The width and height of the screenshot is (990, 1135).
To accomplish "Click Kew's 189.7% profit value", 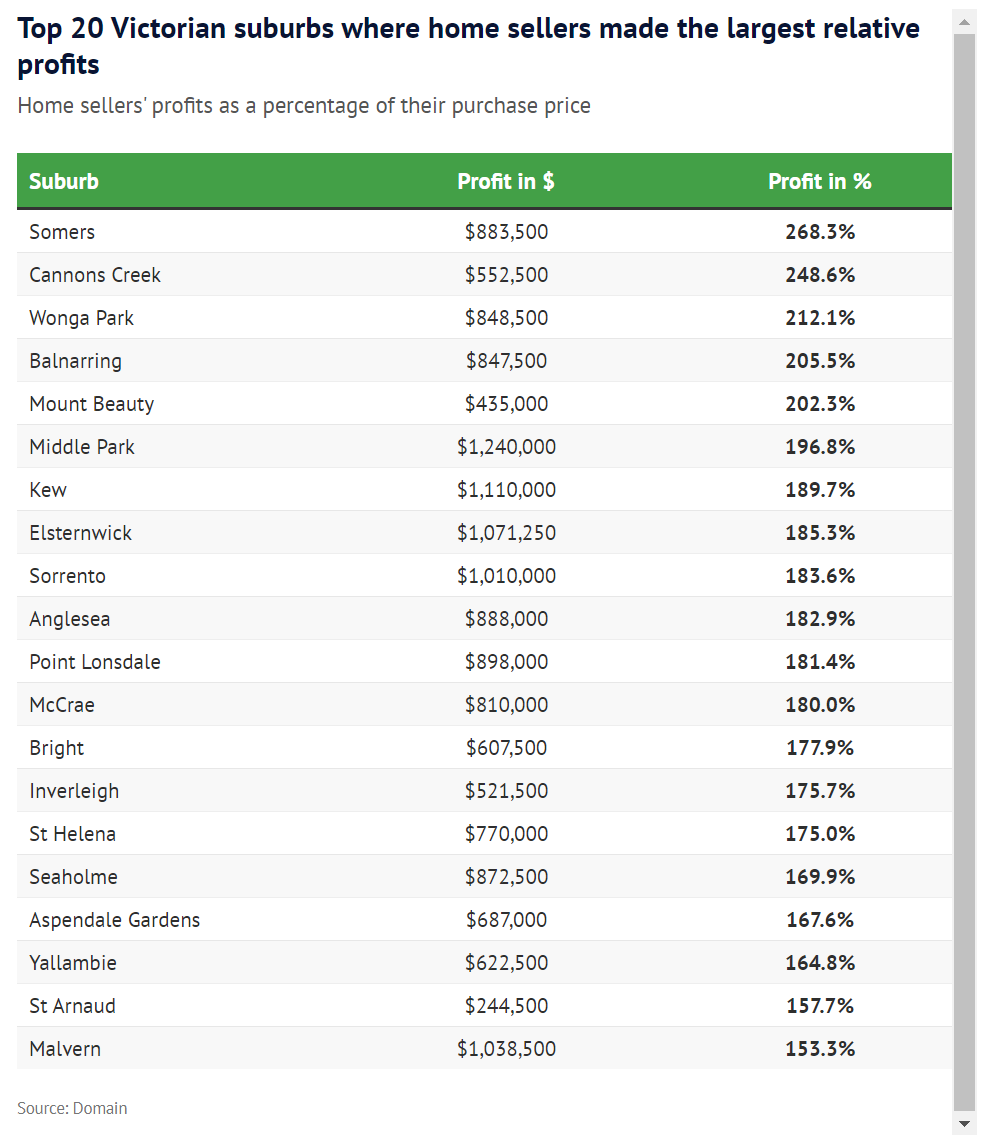I will 820,490.
